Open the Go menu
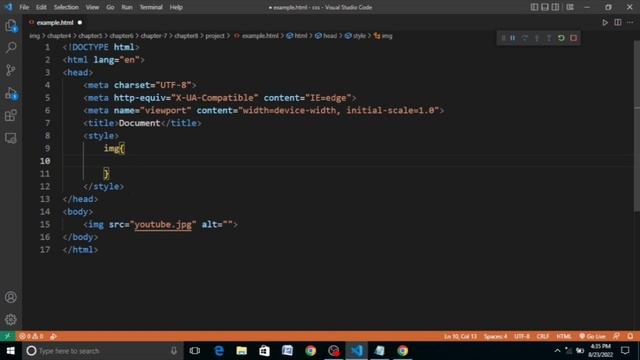The image size is (640, 360). click(110, 7)
